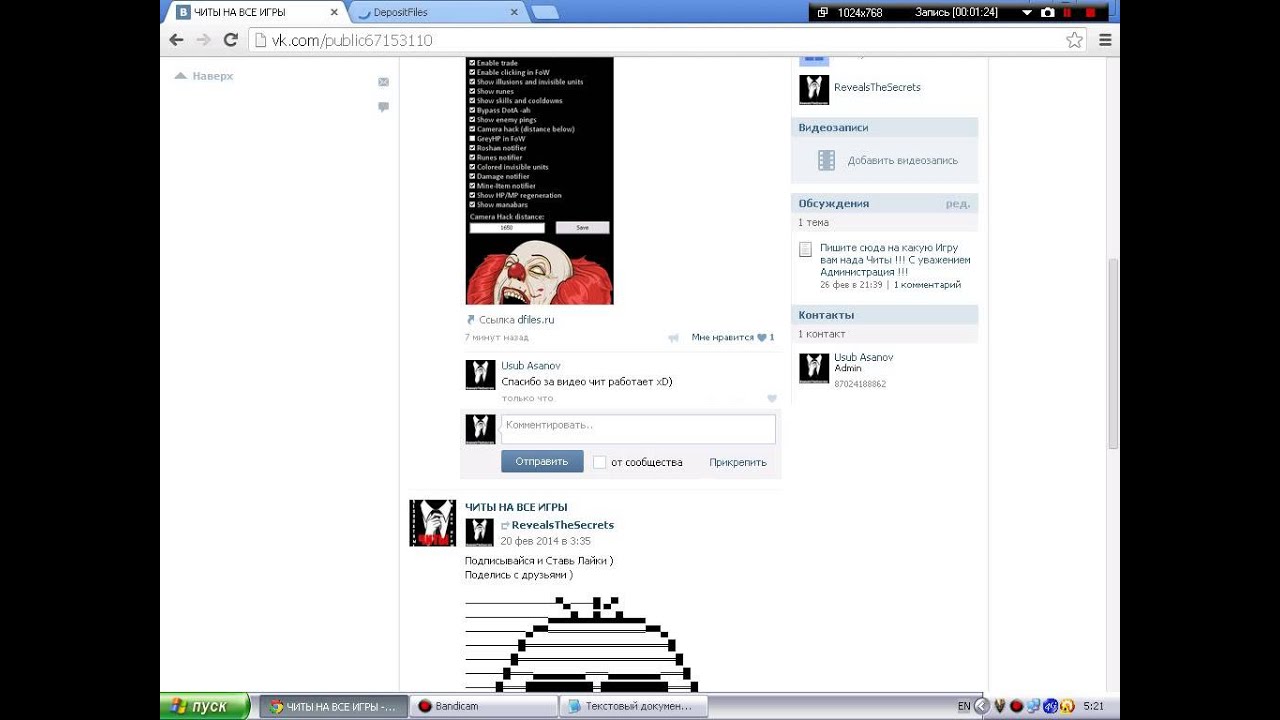The height and width of the screenshot is (720, 1280).
Task: Click the repost megaphone icon on the post
Action: [673, 338]
